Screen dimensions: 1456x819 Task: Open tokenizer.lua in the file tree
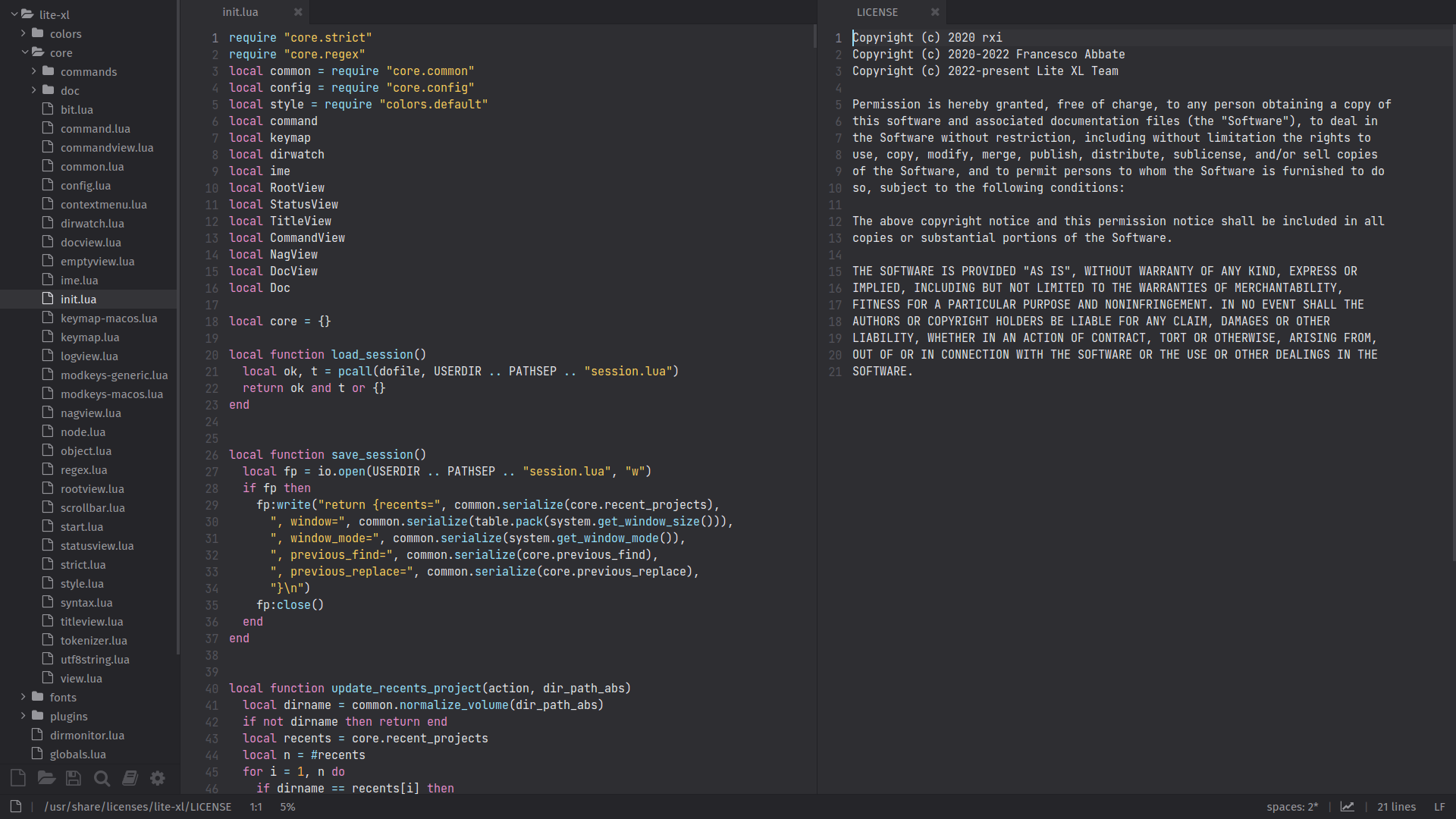click(x=89, y=640)
